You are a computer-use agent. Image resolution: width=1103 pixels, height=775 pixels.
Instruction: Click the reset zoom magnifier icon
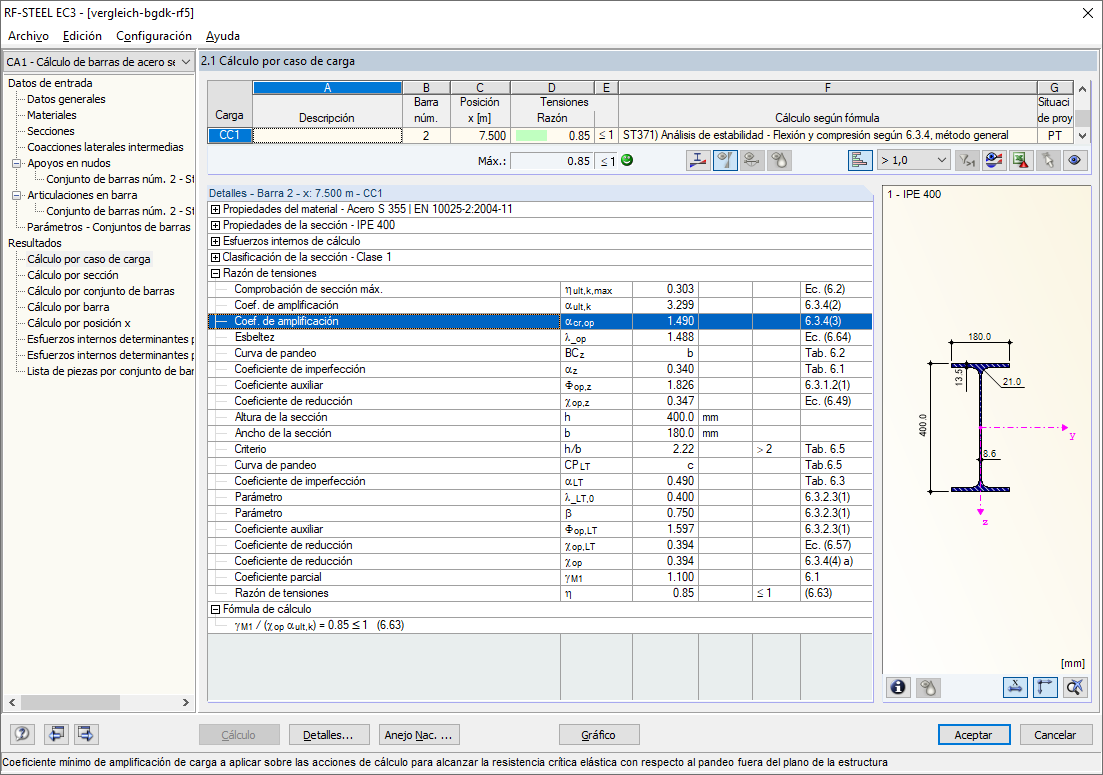point(1075,687)
